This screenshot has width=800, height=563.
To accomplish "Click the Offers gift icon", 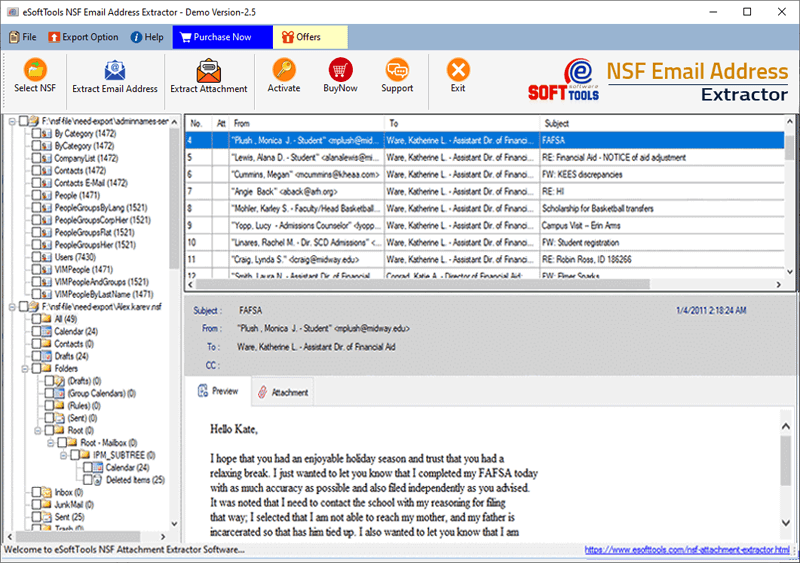I will (x=287, y=37).
